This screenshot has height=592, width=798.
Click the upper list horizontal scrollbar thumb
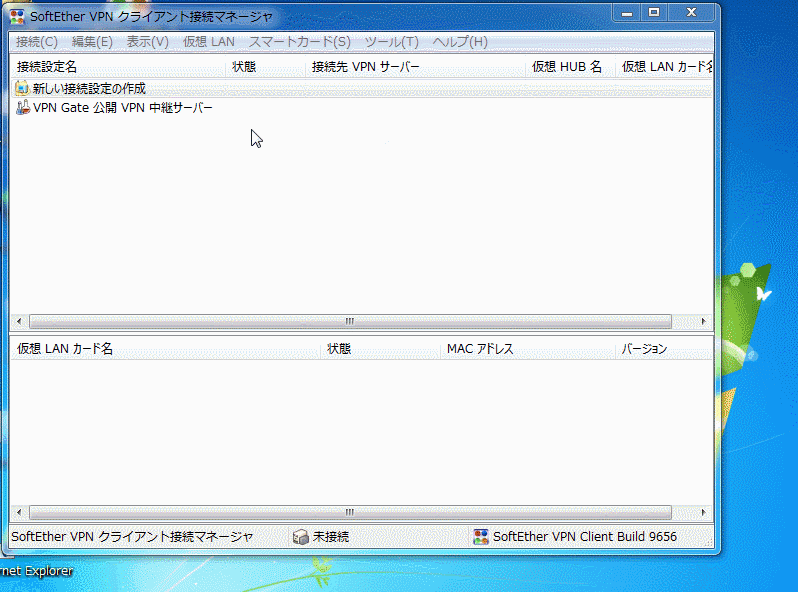pyautogui.click(x=350, y=321)
